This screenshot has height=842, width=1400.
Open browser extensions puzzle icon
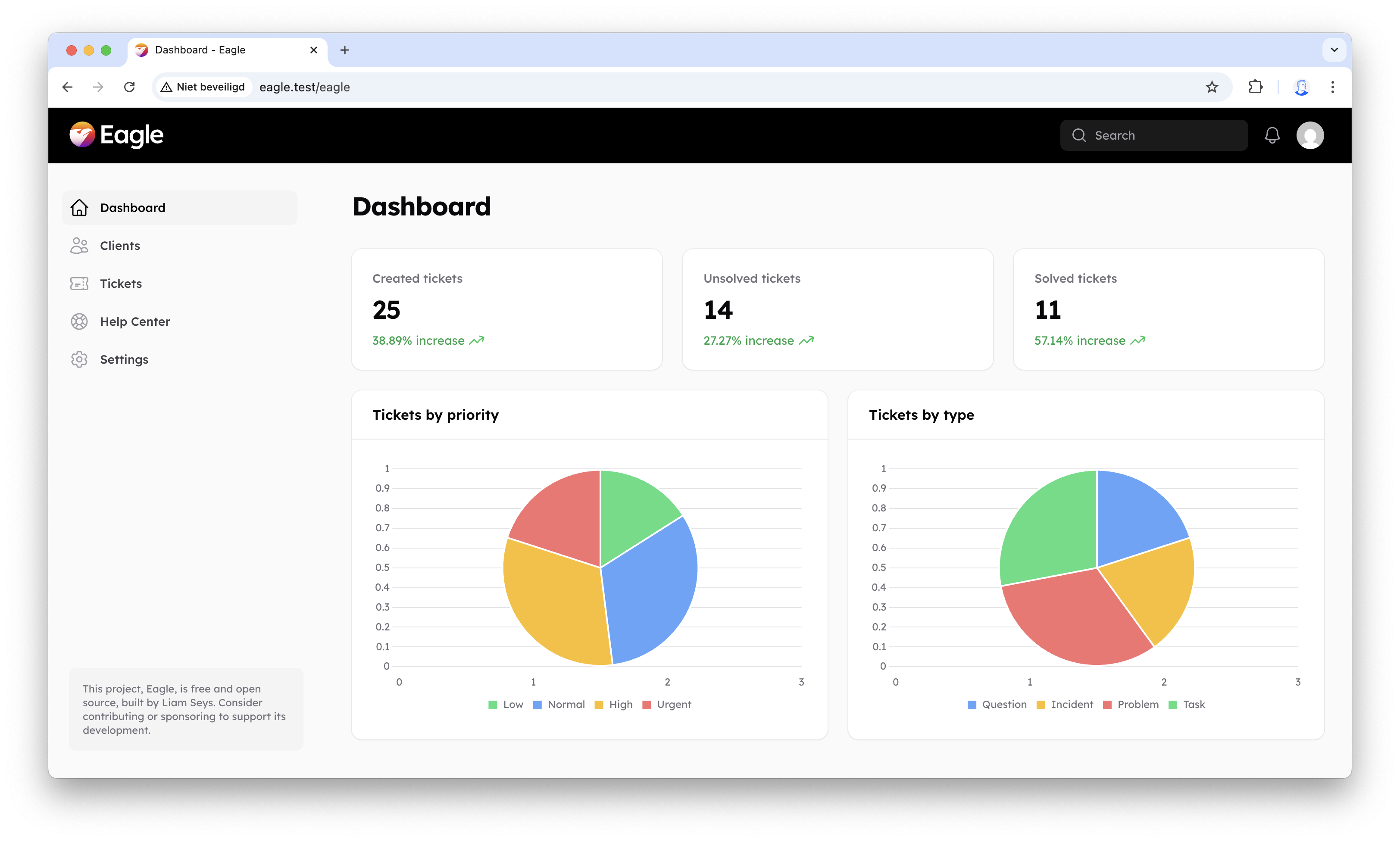point(1255,87)
